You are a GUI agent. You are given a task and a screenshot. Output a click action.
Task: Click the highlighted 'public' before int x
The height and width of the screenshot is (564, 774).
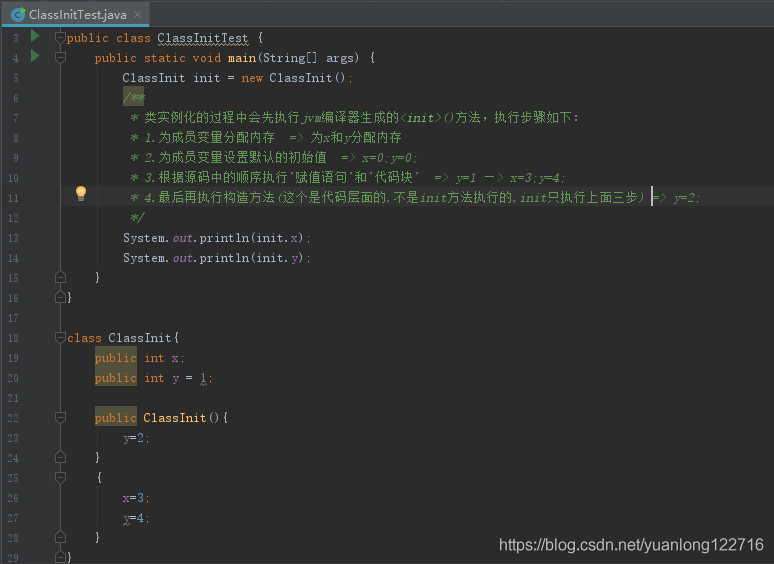tap(115, 358)
